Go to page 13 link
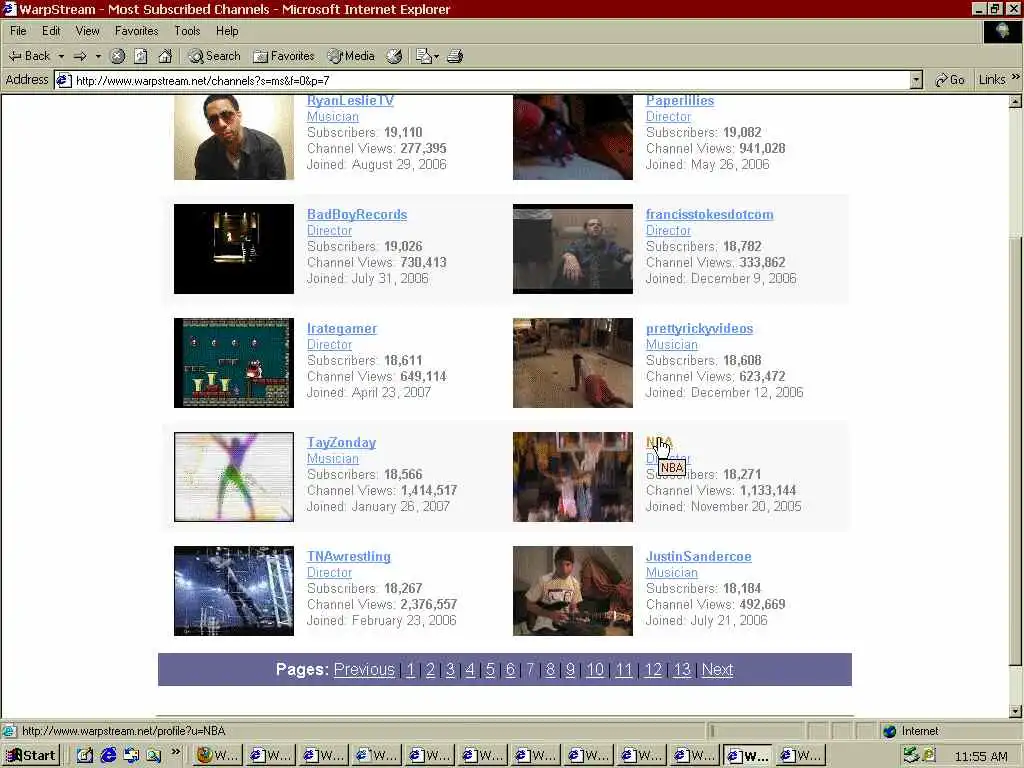Image resolution: width=1024 pixels, height=768 pixels. click(682, 670)
